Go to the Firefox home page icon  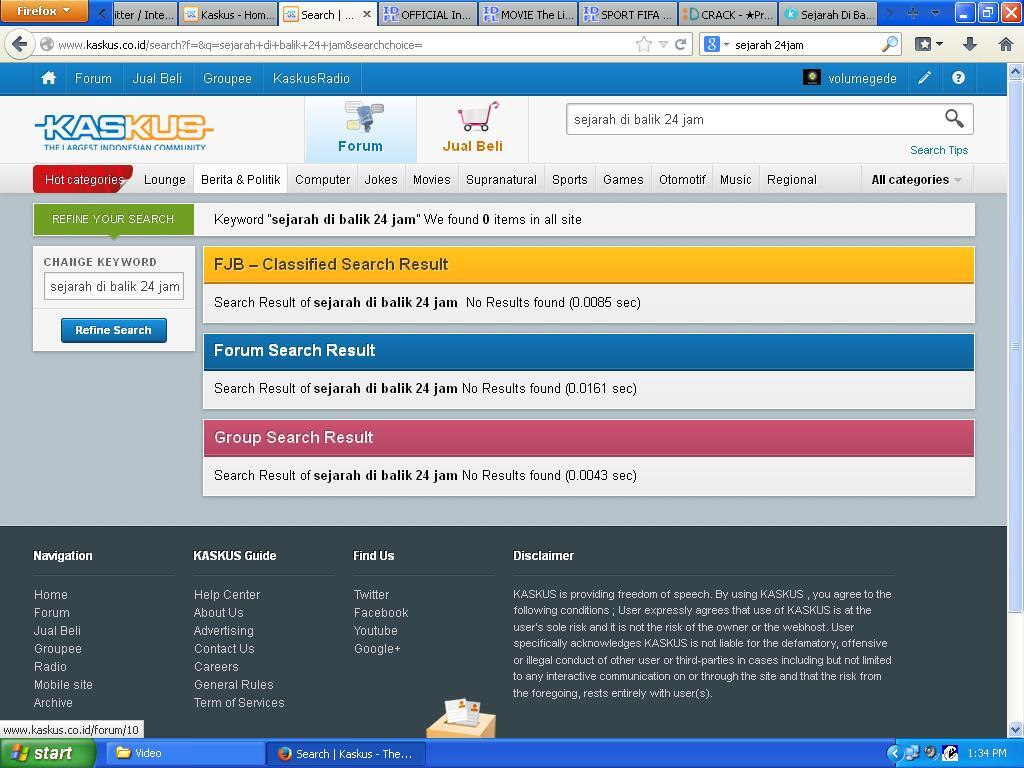1006,44
